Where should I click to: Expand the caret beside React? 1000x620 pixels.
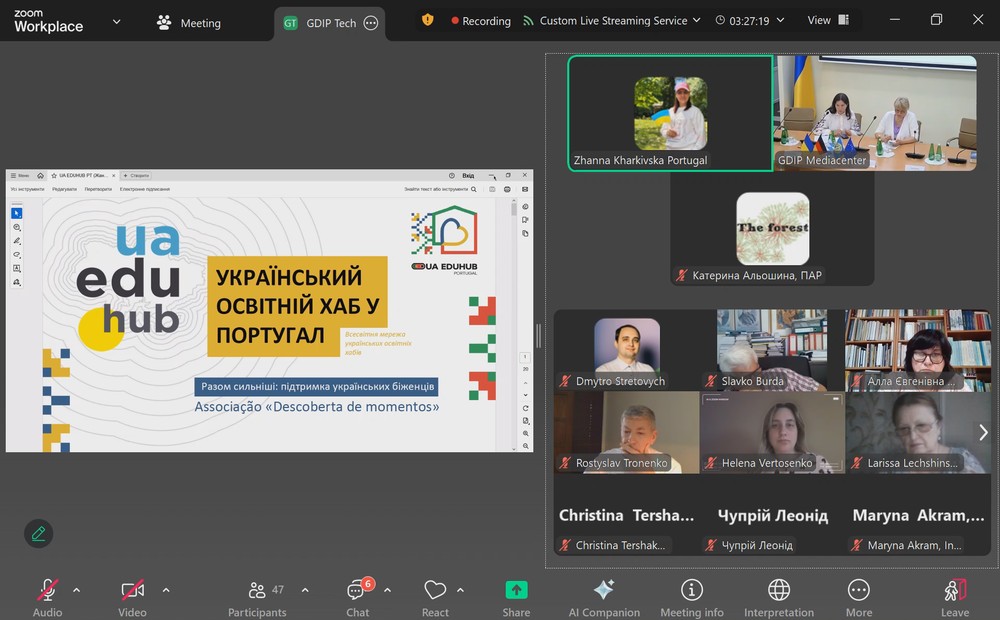point(460,590)
